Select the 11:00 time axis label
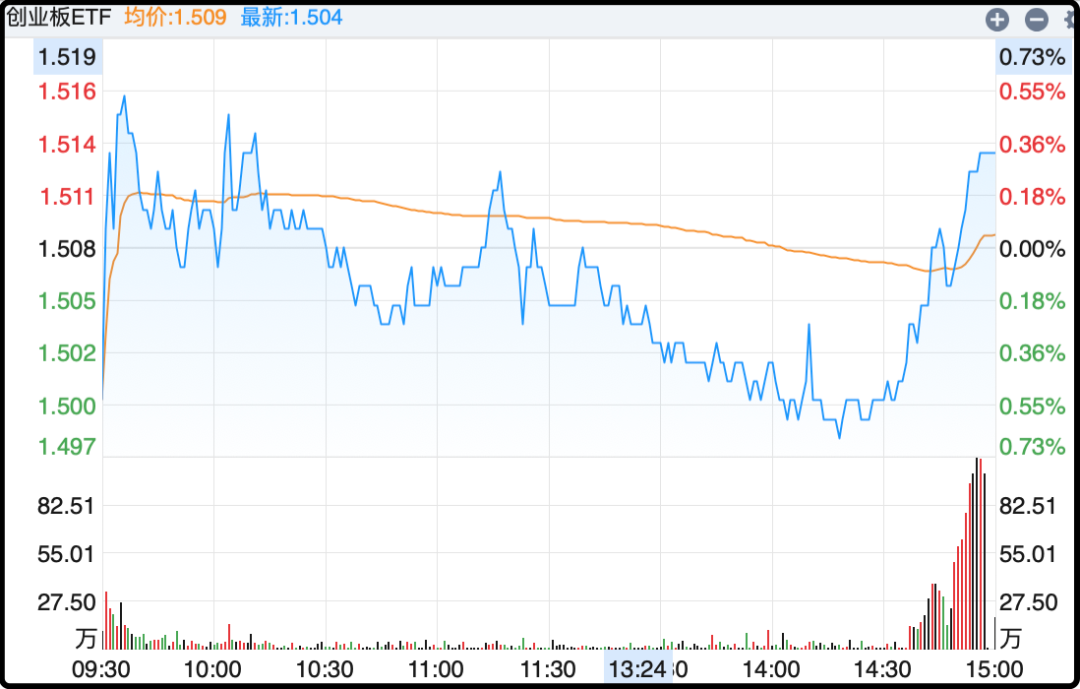The width and height of the screenshot is (1080, 689). [x=436, y=669]
